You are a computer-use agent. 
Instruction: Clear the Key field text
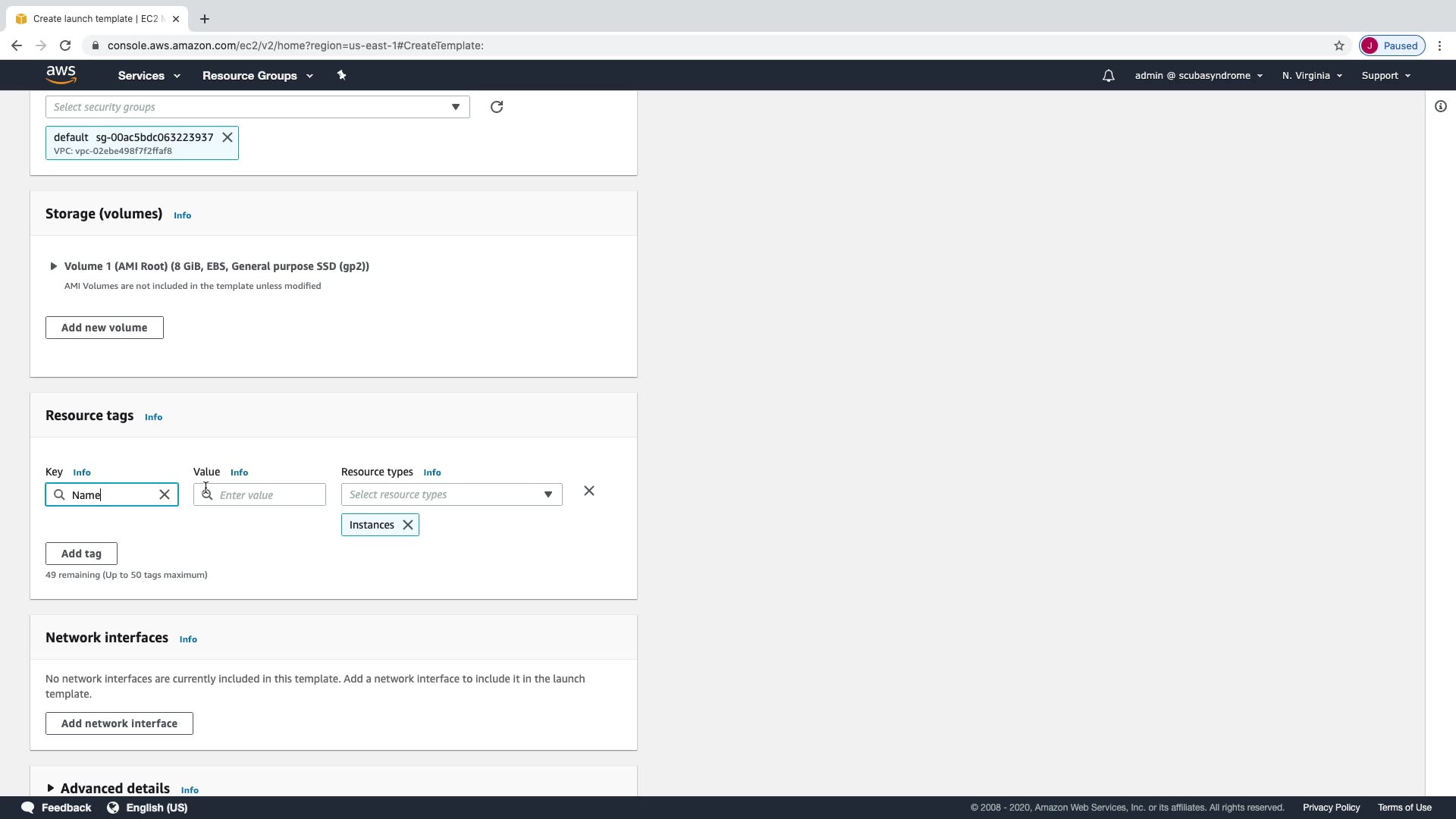tap(165, 494)
